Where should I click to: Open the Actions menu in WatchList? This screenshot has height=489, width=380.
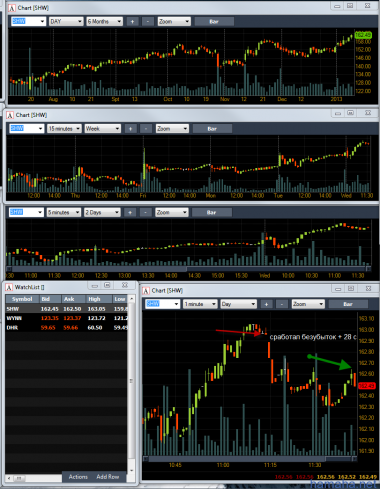[78, 477]
